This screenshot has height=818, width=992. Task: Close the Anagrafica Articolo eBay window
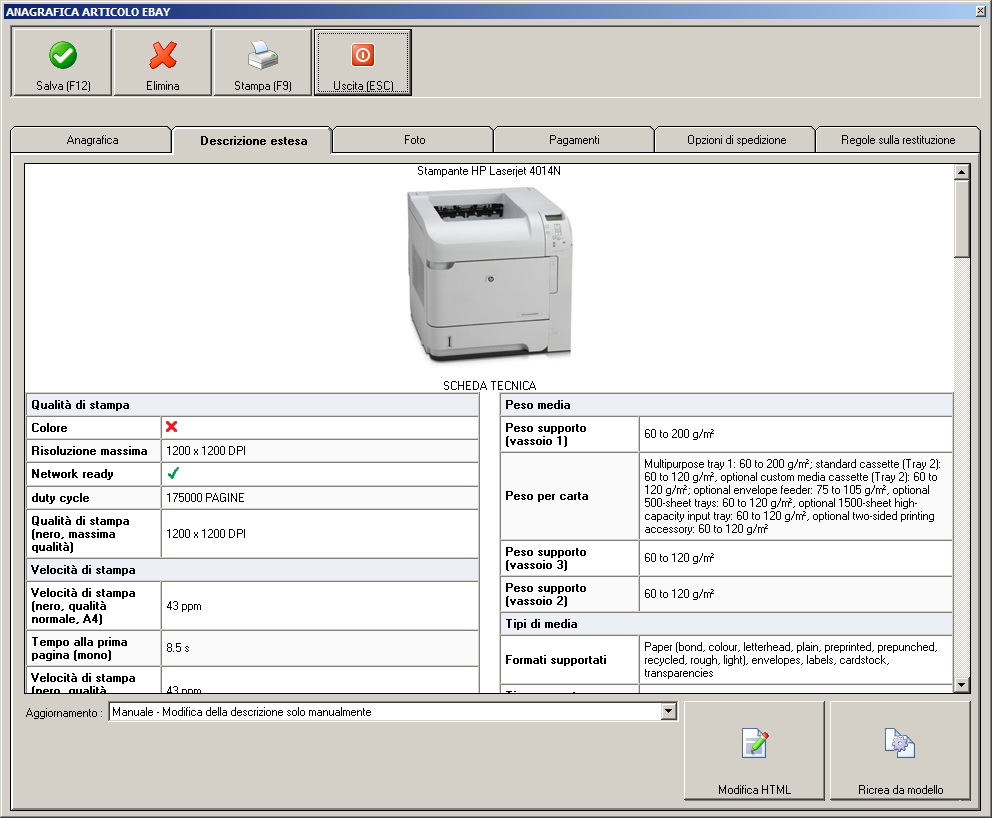coord(983,11)
